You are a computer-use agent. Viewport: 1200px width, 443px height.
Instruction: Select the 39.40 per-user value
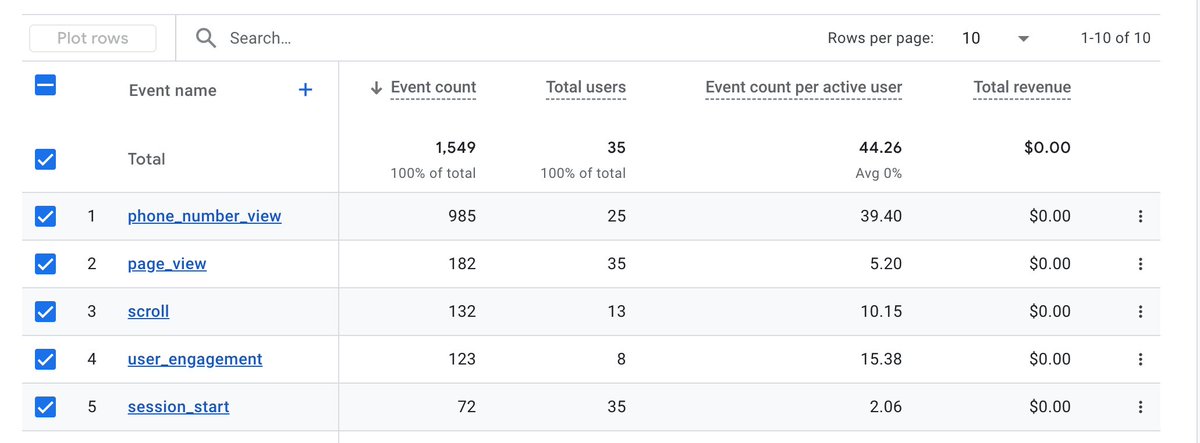[x=880, y=216]
